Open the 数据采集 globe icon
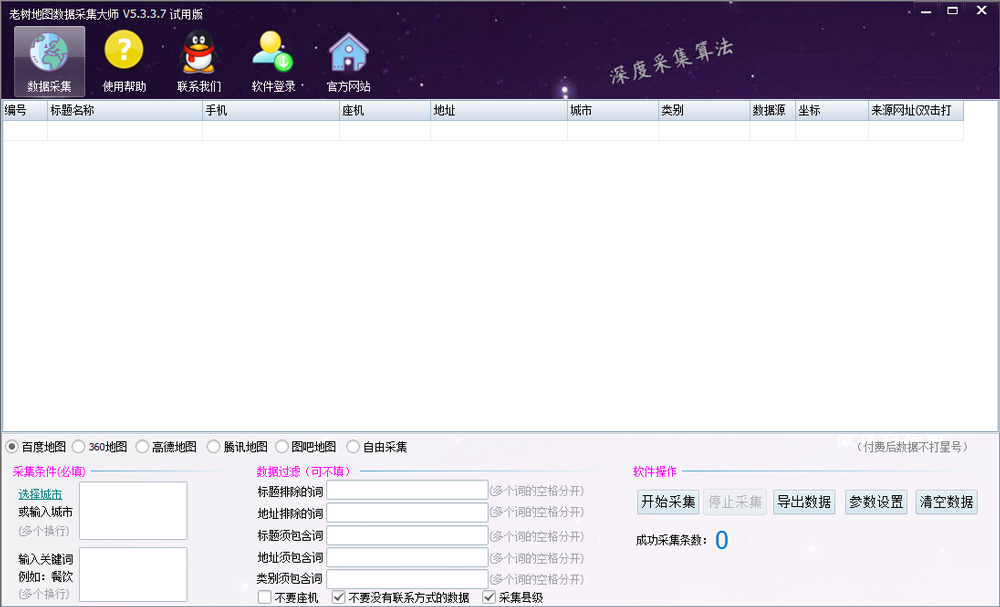 click(49, 52)
